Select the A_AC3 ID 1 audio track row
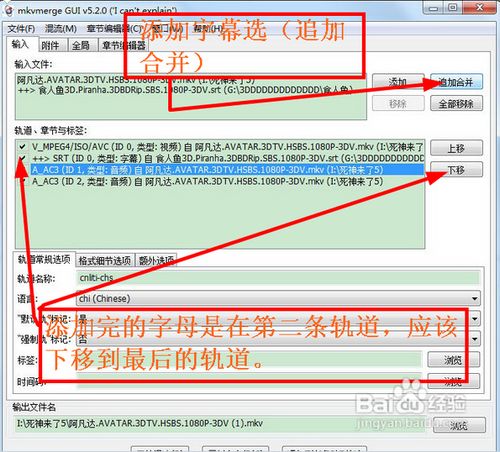Screen dimensions: 500x452 point(228,170)
